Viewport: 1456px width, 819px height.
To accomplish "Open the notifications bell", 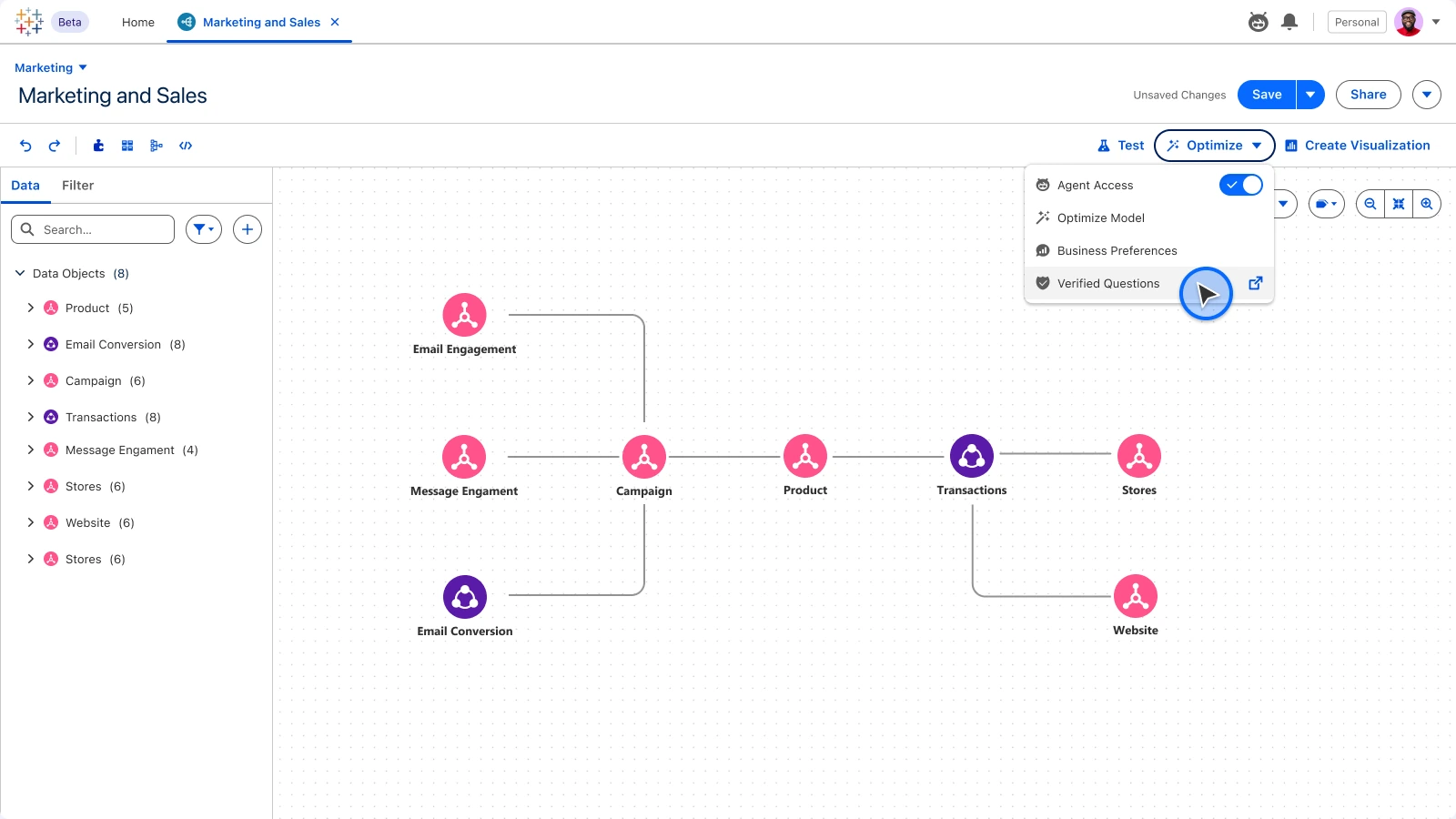I will (x=1289, y=22).
